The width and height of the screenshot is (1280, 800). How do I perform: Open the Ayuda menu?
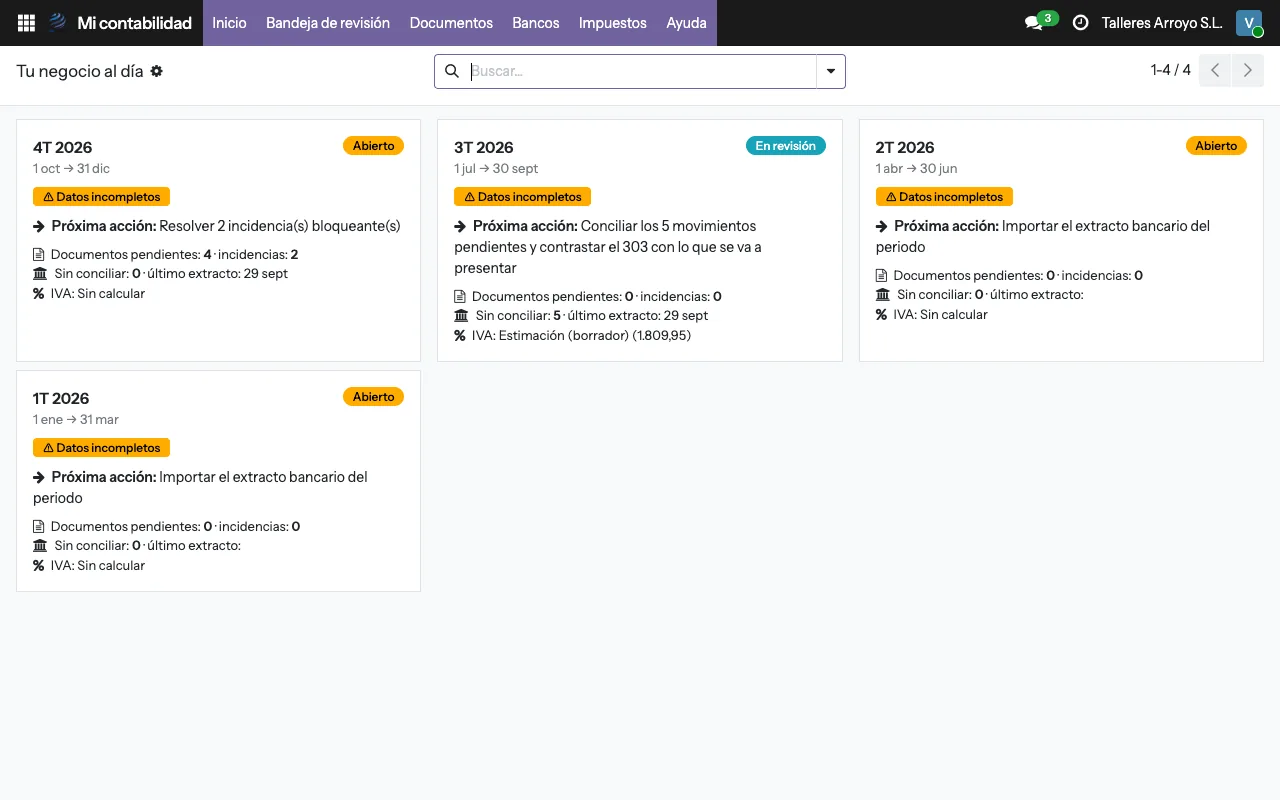point(687,23)
